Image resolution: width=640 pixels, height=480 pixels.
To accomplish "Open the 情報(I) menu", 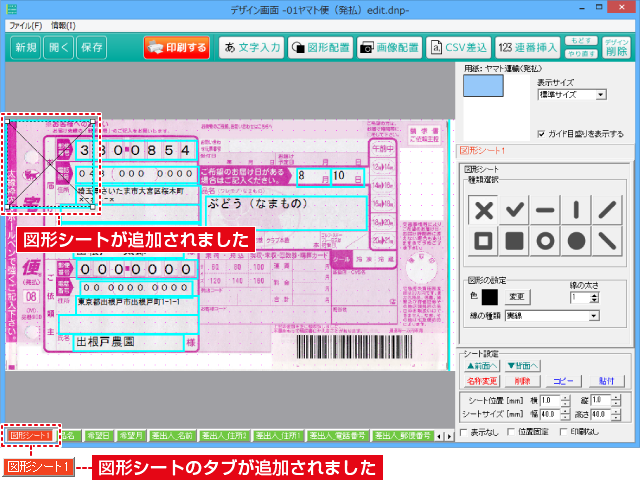I will 63,26.
